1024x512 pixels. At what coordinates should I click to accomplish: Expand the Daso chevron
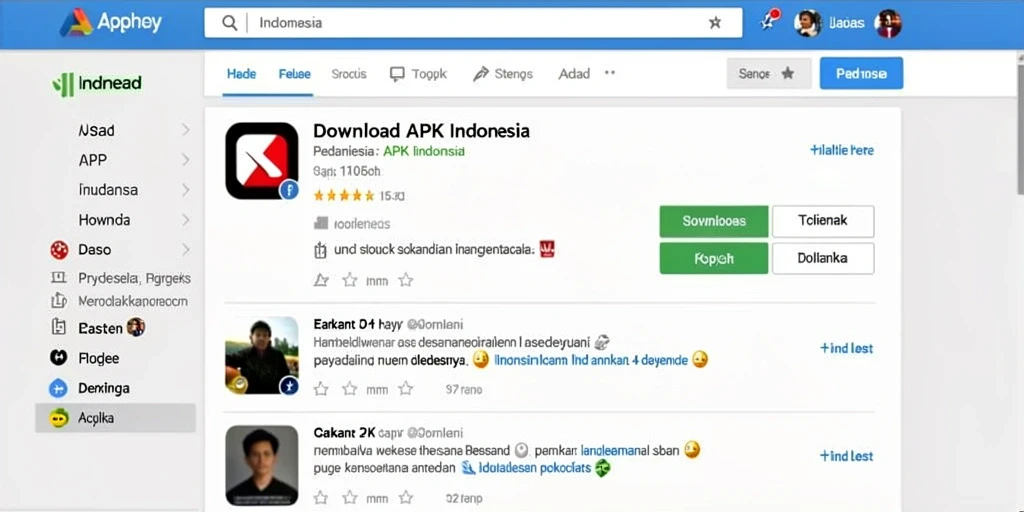point(185,249)
